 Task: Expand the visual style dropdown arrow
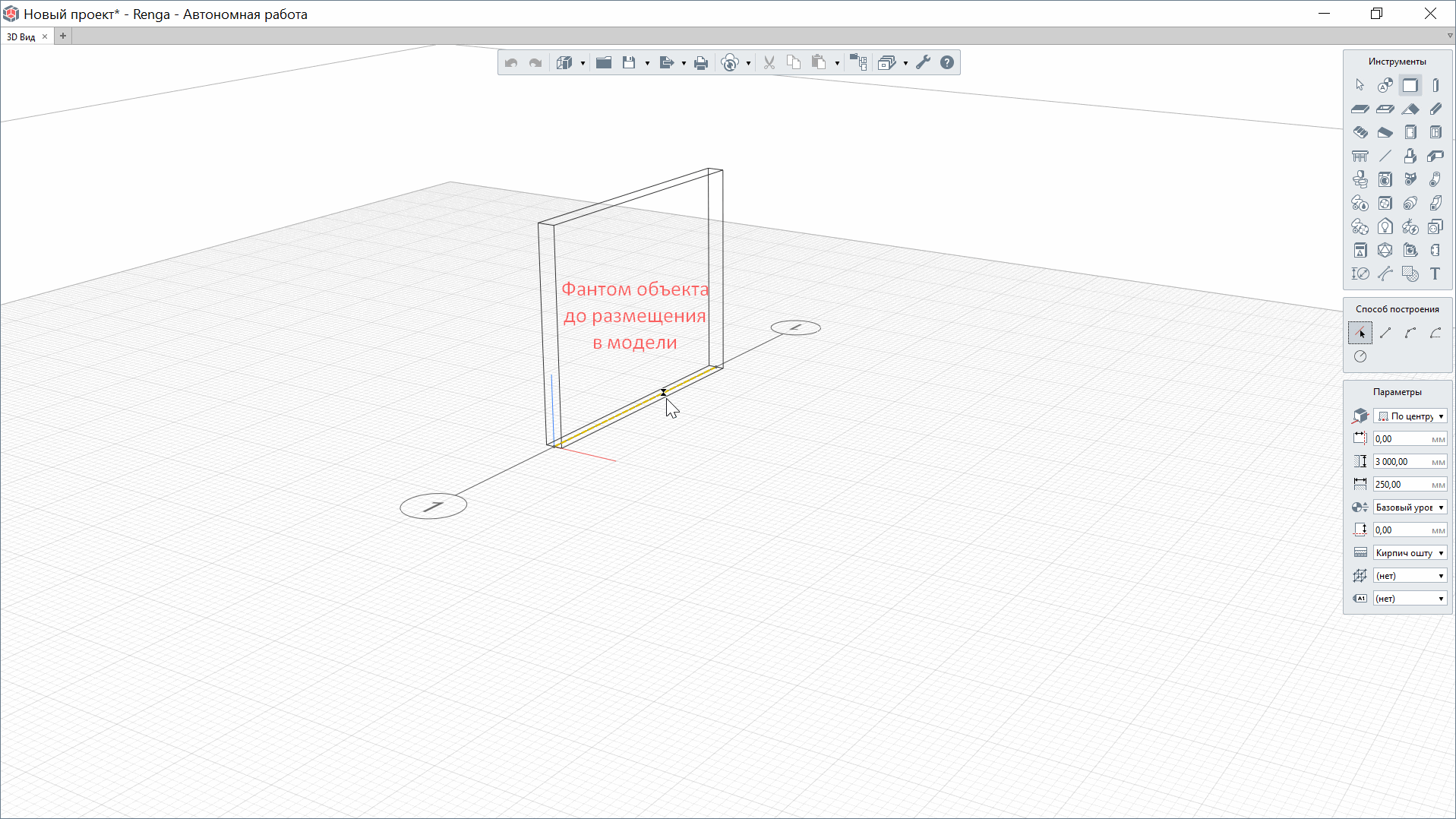point(583,64)
